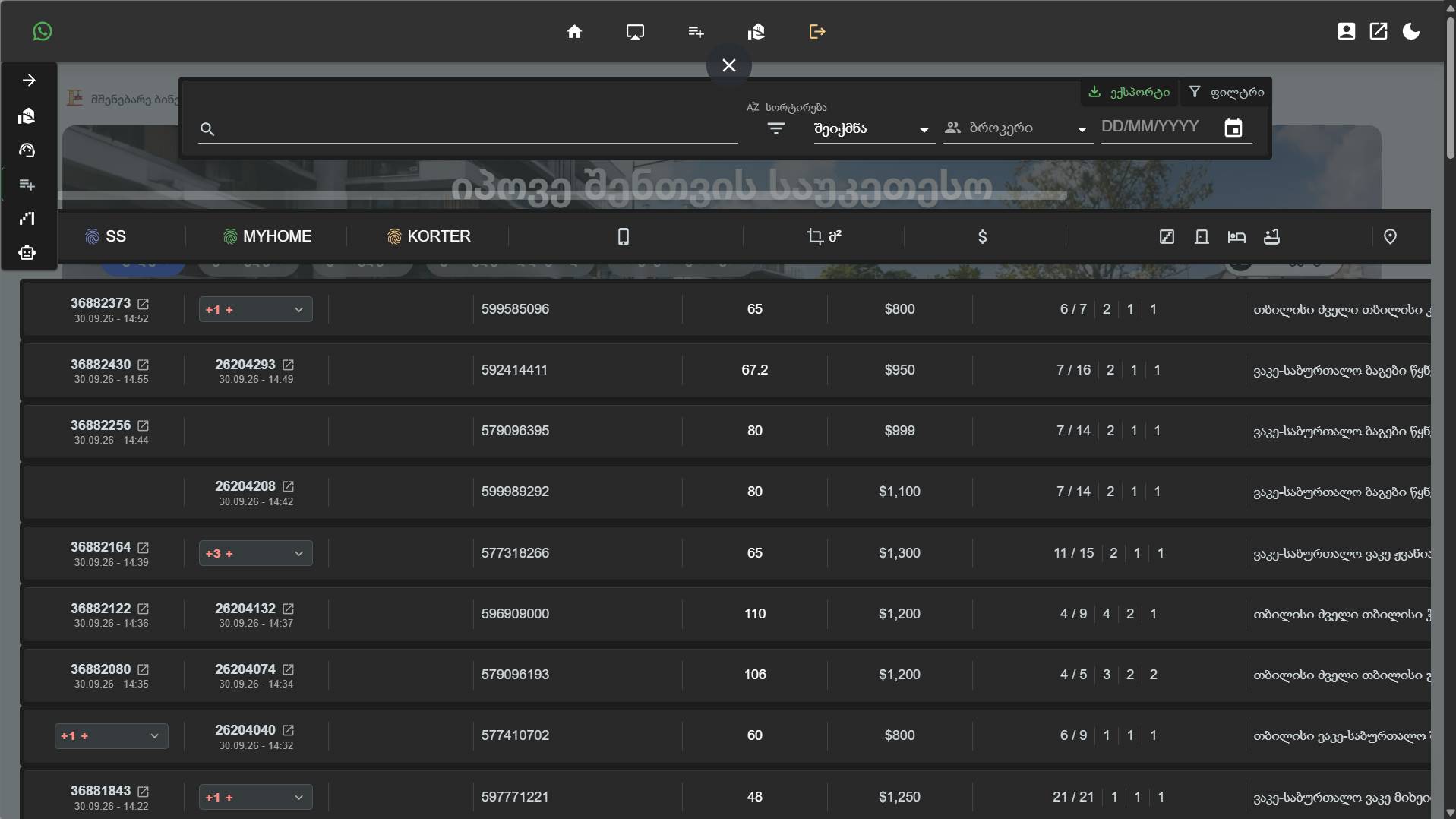The image size is (1456, 819).
Task: Expand the +1 dropdown in row 36881843
Action: point(255,797)
